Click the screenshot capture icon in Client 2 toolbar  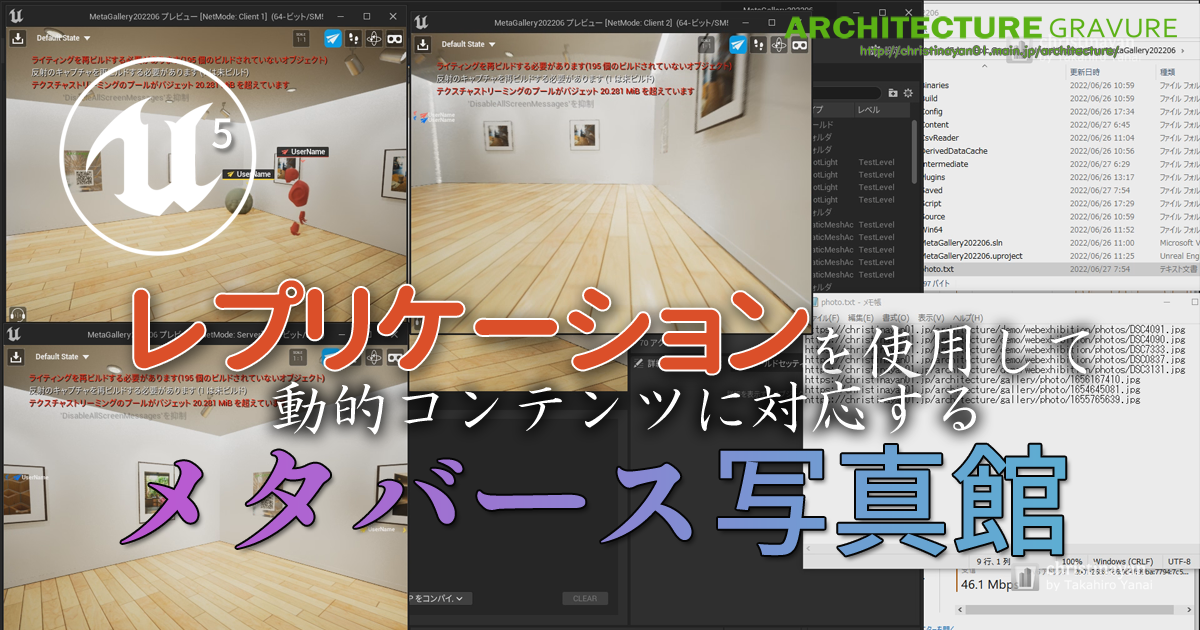point(425,44)
